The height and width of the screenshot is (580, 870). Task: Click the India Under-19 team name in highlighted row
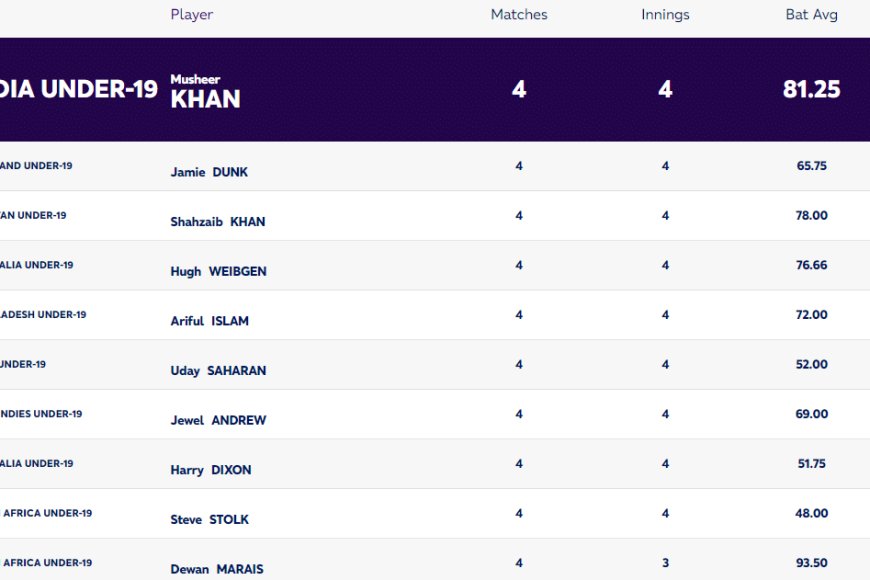79,89
